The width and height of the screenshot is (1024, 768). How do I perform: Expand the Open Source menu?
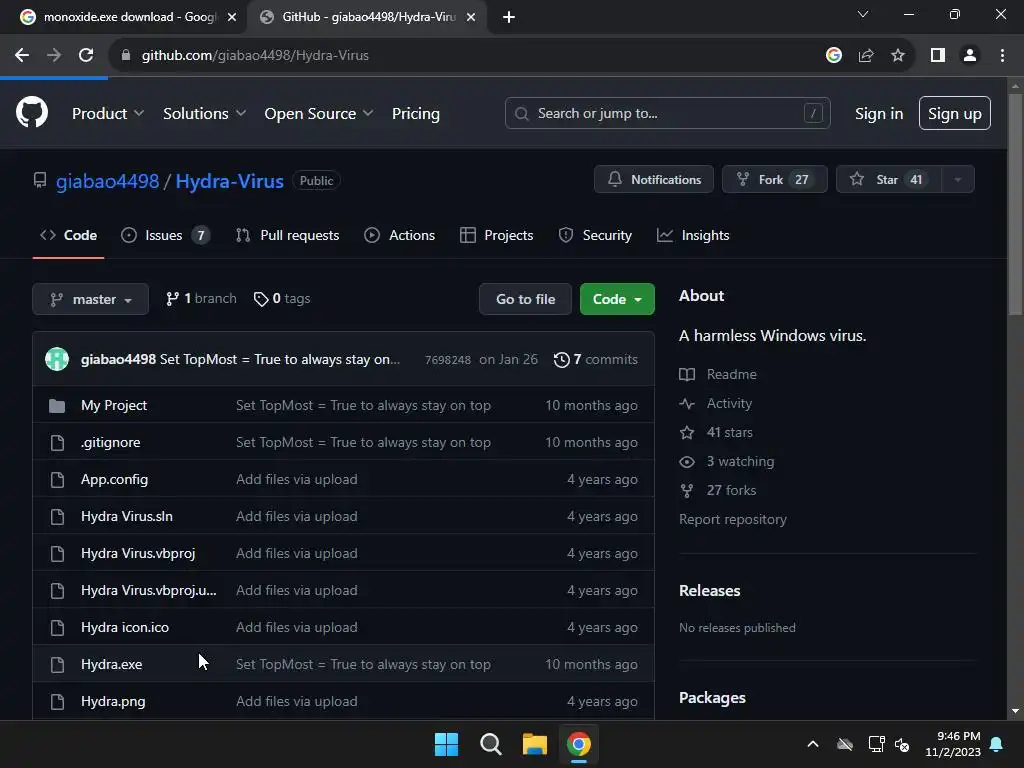319,114
